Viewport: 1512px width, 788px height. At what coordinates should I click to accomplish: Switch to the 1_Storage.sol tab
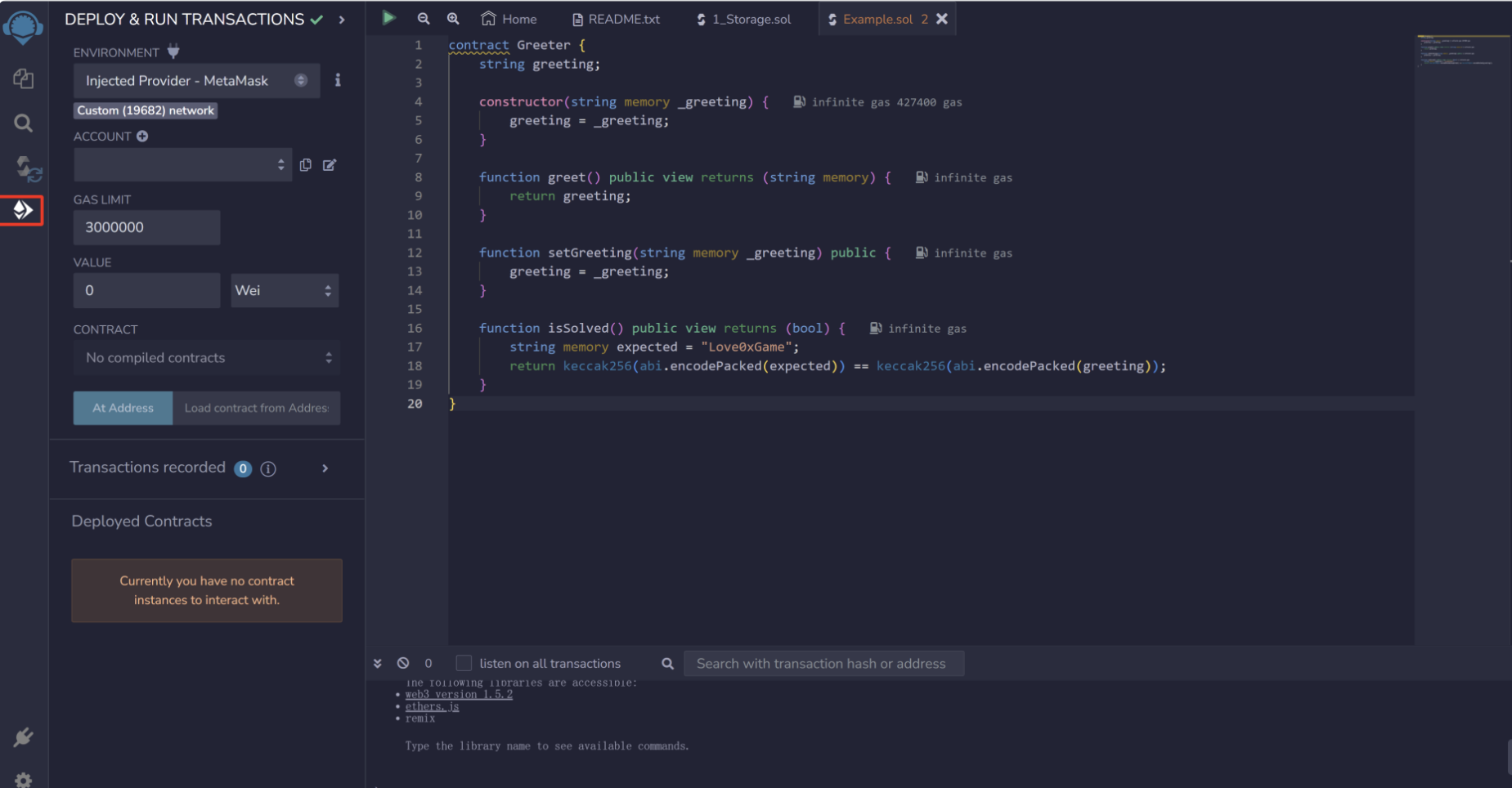743,19
